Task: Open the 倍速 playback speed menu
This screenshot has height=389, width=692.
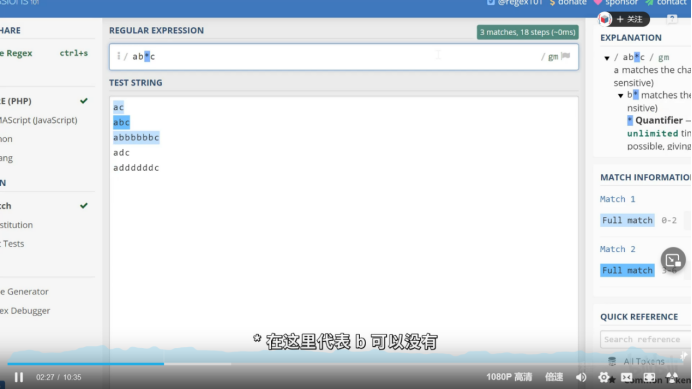Action: (554, 377)
